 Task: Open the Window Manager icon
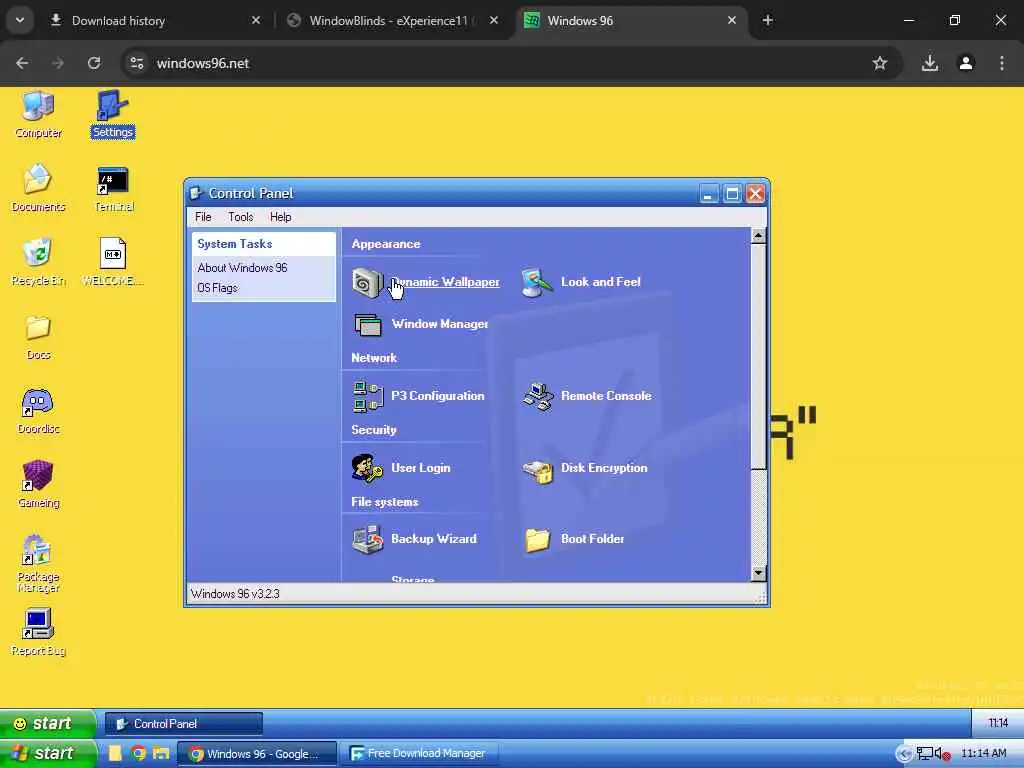click(368, 325)
